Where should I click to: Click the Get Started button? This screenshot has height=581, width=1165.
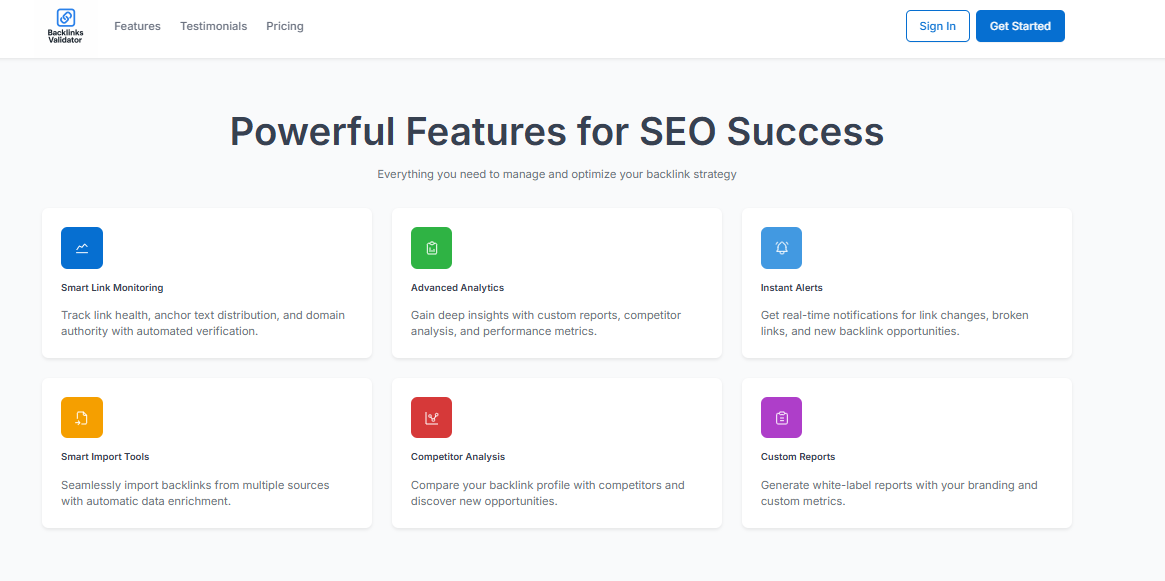(1020, 26)
